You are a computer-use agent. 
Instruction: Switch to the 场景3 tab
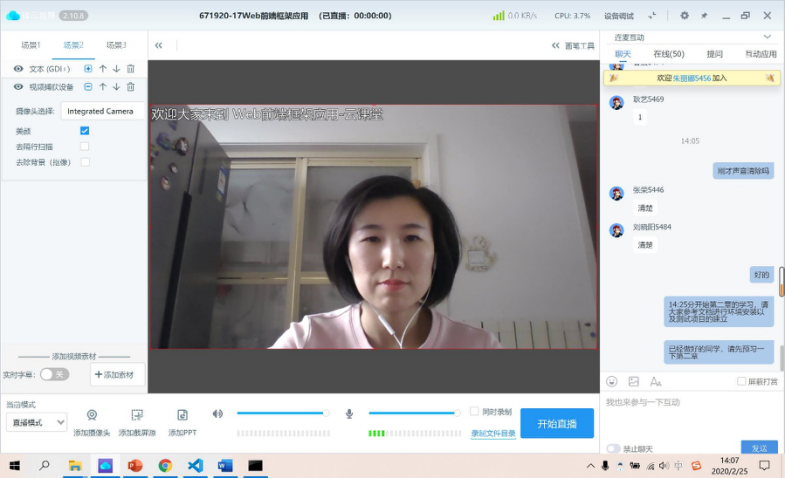click(116, 45)
